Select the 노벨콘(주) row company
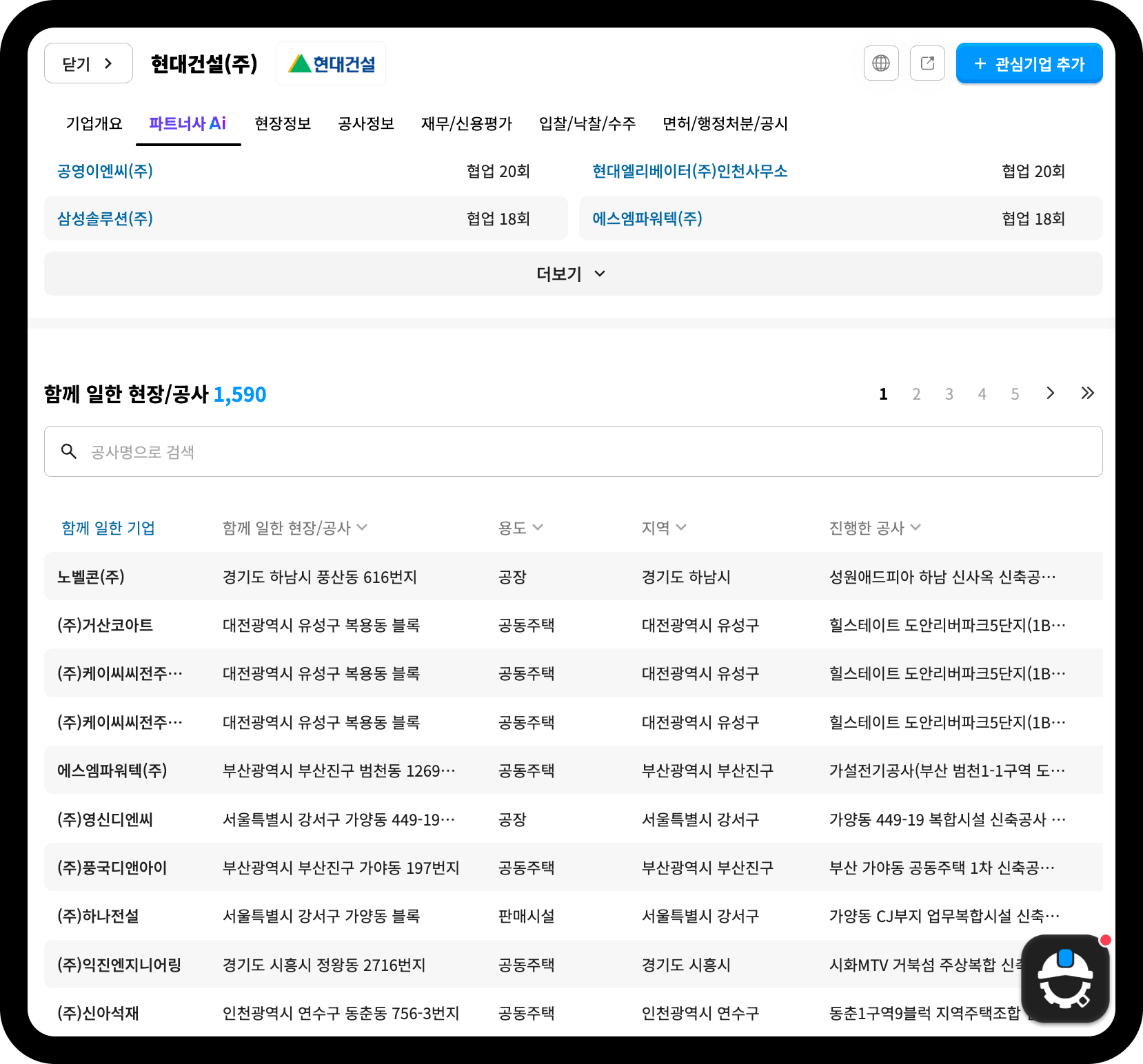Image resolution: width=1143 pixels, height=1064 pixels. coord(90,577)
